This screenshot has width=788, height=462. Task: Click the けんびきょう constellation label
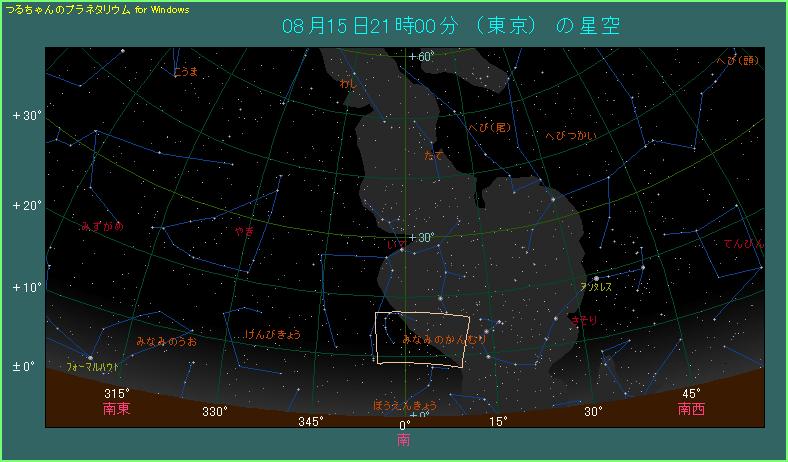tap(273, 334)
